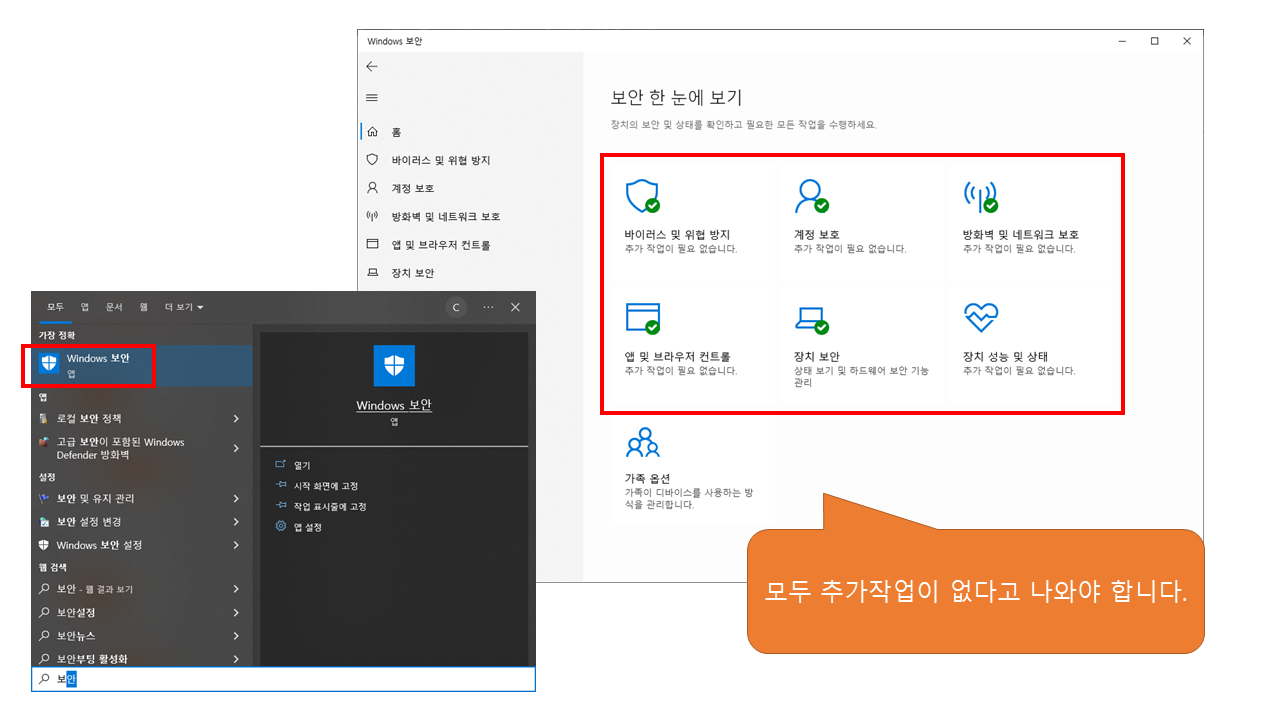Image resolution: width=1280 pixels, height=720 pixels.
Task: Click the antenna icon beside sidebar 방화벽
Action: pyautogui.click(x=372, y=216)
